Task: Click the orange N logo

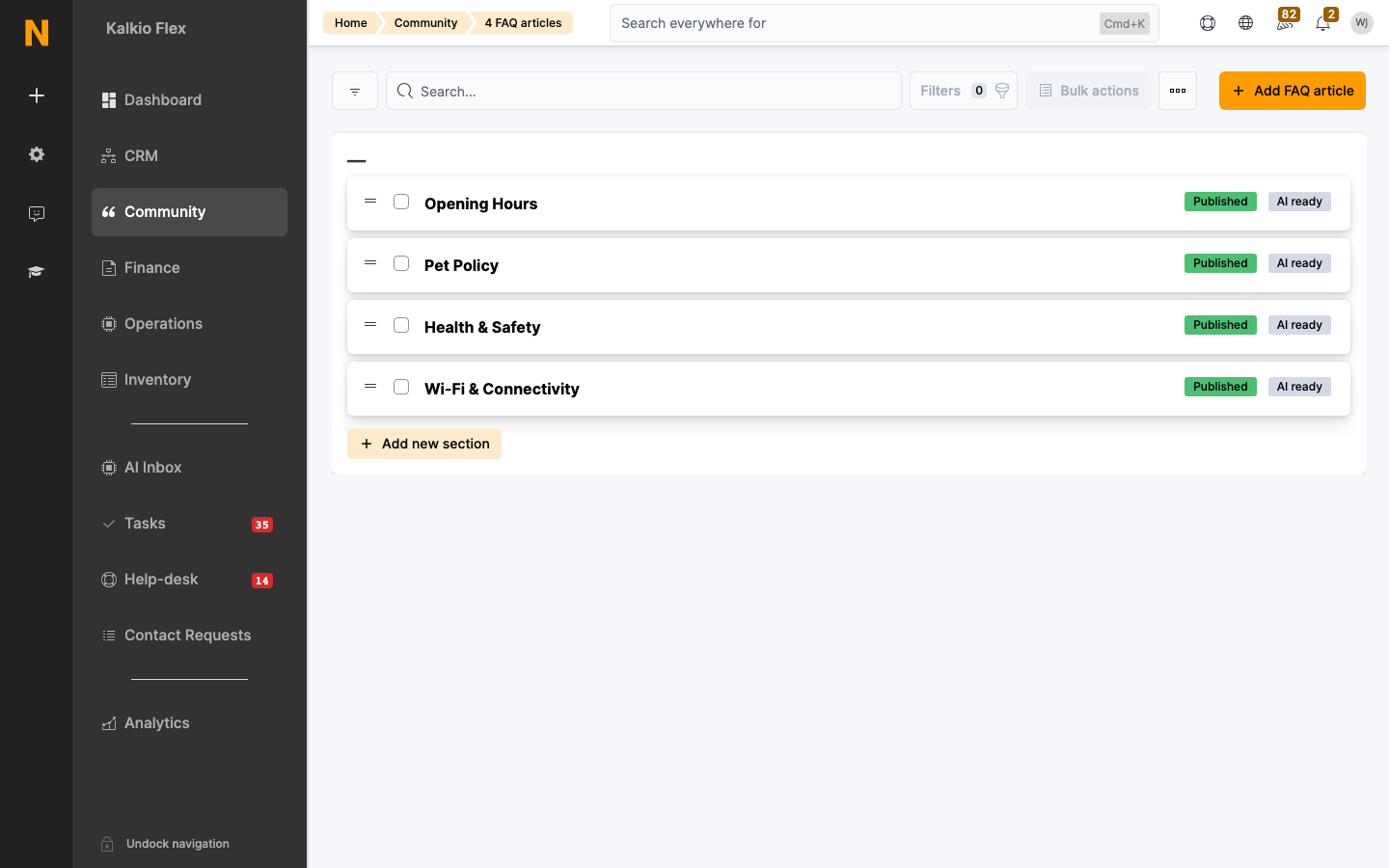Action: pos(37,33)
